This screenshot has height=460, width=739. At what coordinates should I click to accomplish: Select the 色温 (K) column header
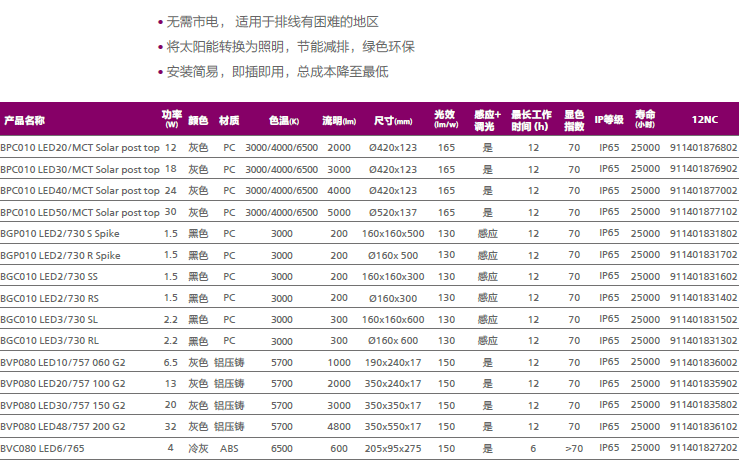[x=284, y=120]
